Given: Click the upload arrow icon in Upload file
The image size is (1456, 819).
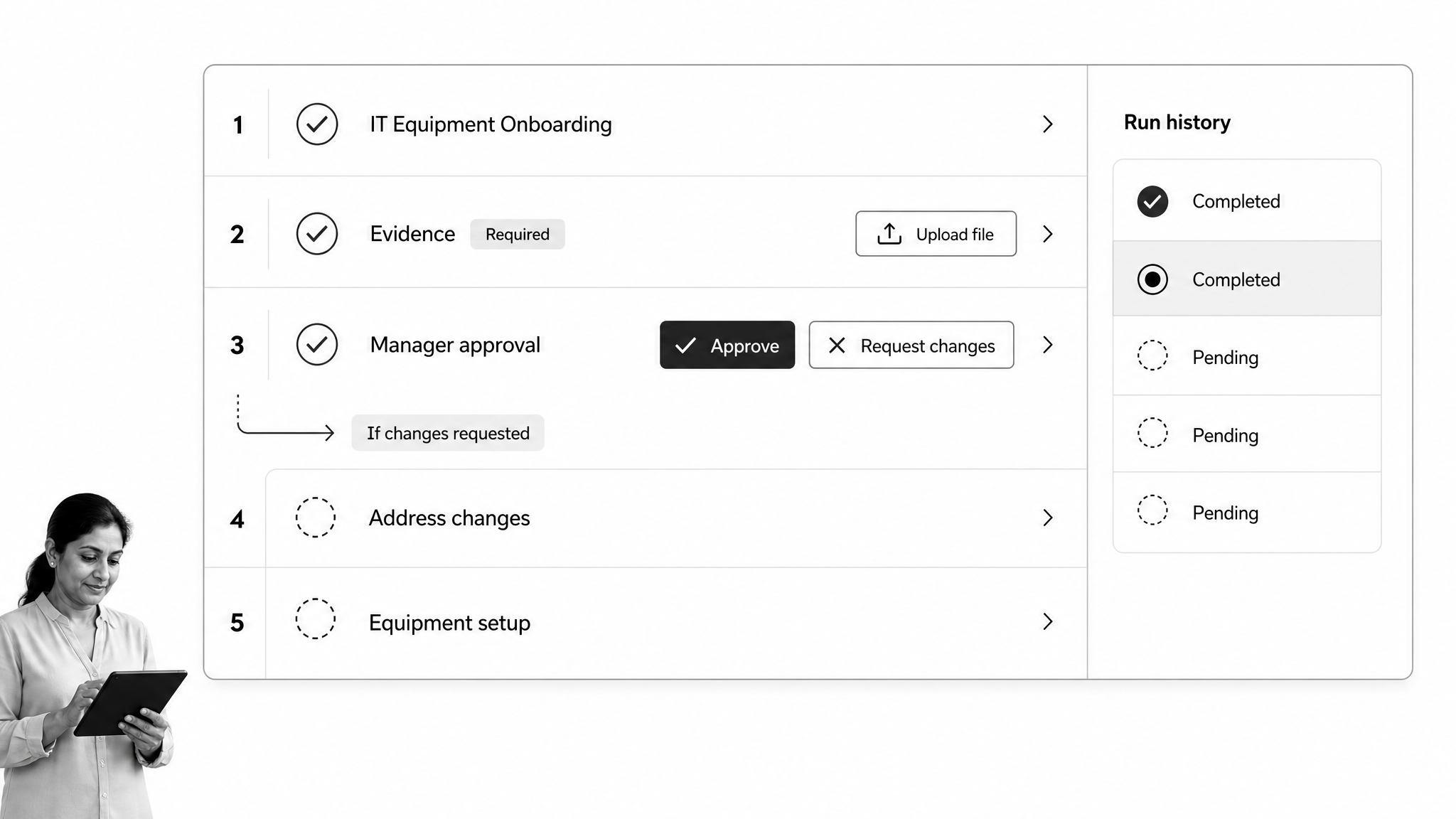Looking at the screenshot, I should tap(889, 234).
